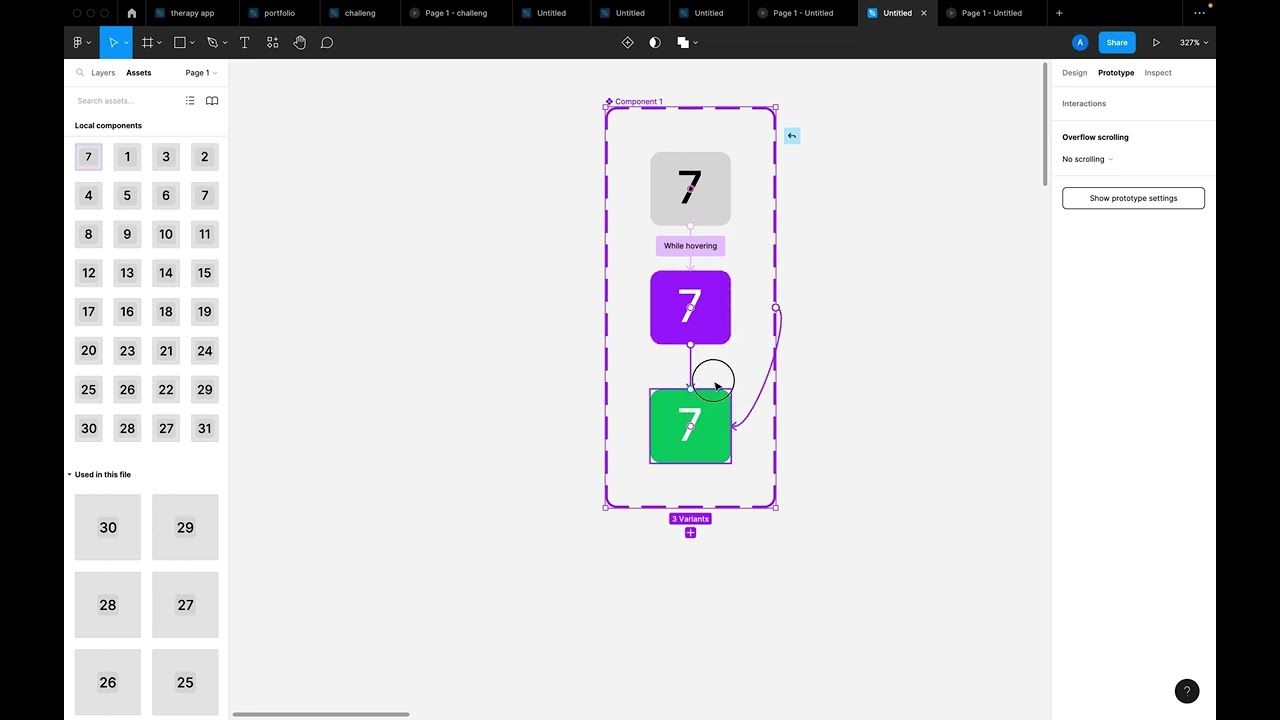
Task: Toggle the Mask contrast icon
Action: (x=655, y=43)
